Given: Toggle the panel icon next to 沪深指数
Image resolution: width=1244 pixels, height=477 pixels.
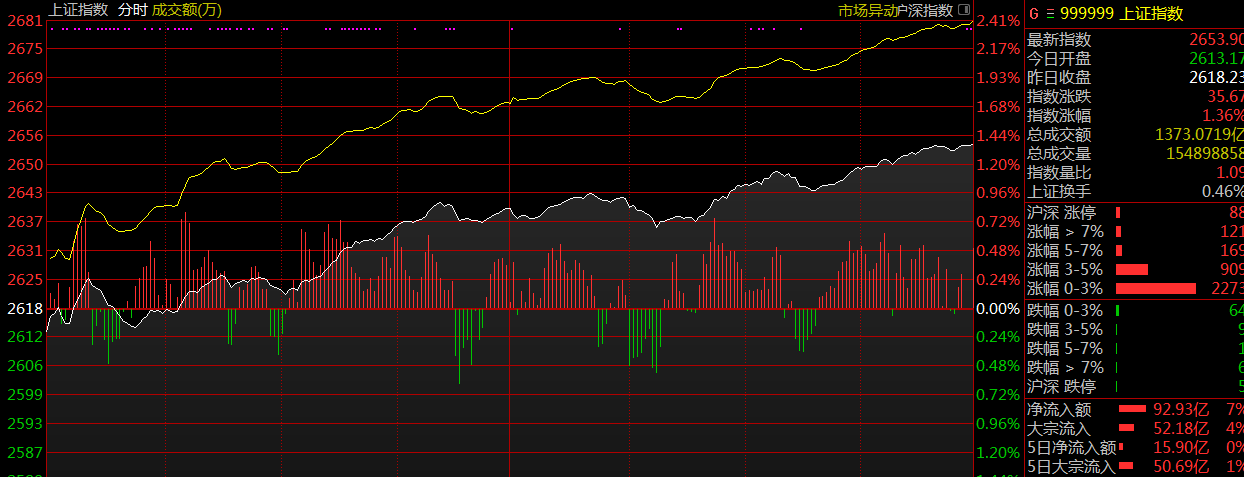Looking at the screenshot, I should click(964, 10).
